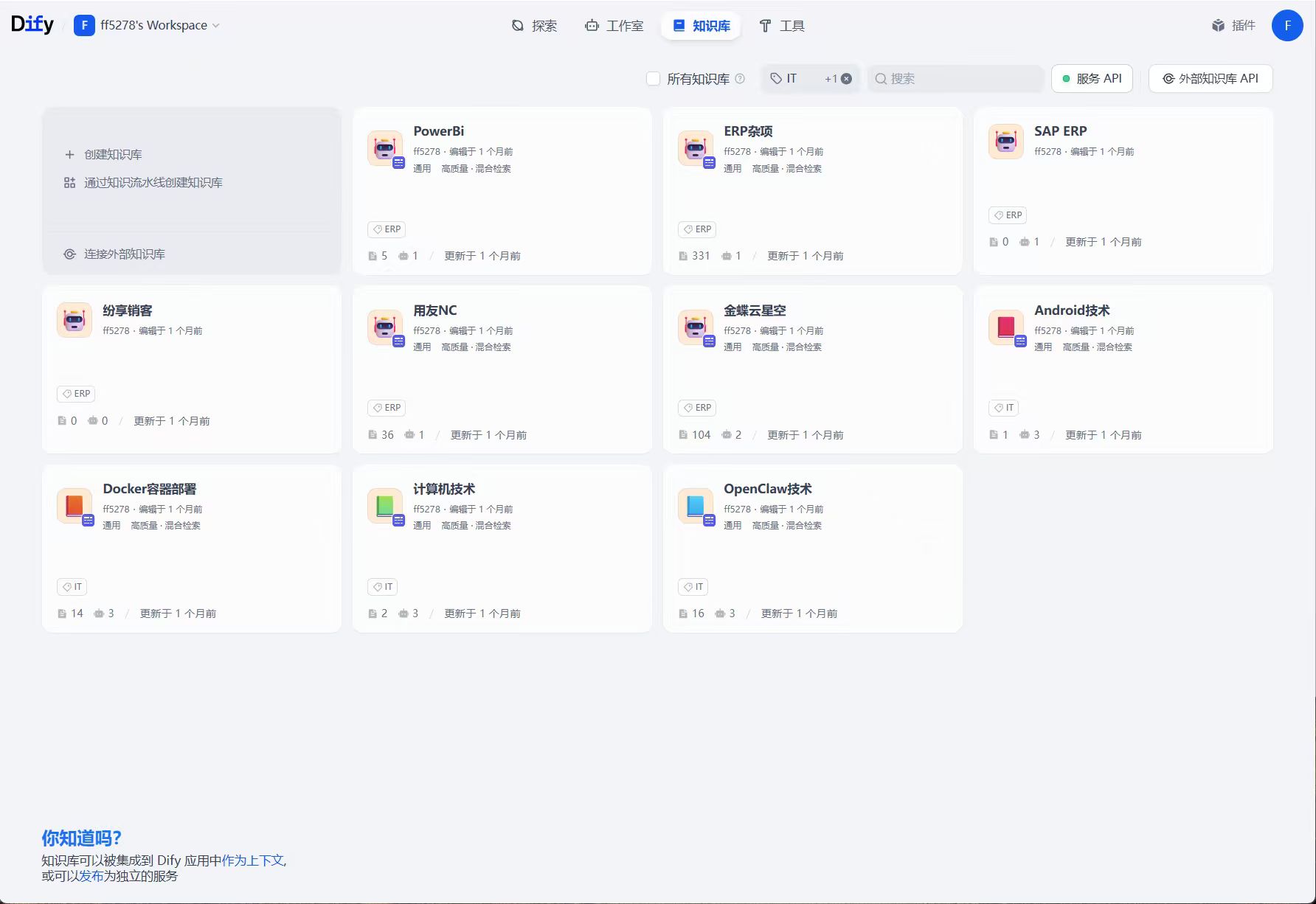The width and height of the screenshot is (1316, 904).
Task: Click the green status dot on 服务 API
Action: (1066, 79)
